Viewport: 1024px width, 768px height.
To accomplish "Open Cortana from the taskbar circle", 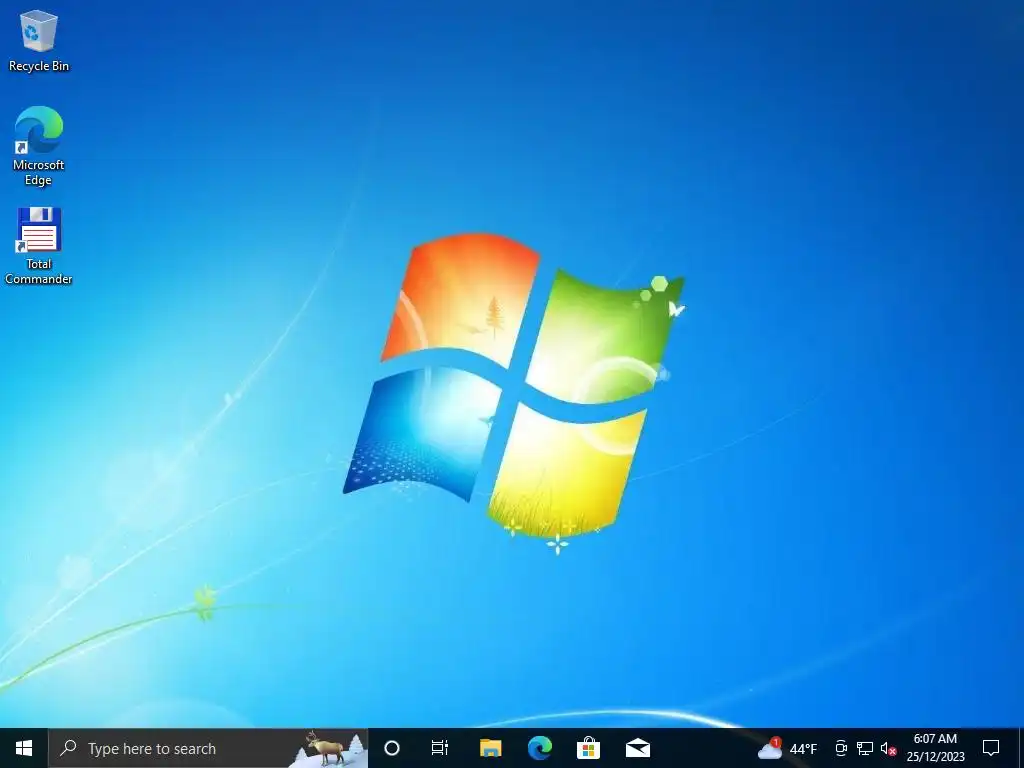I will point(392,748).
